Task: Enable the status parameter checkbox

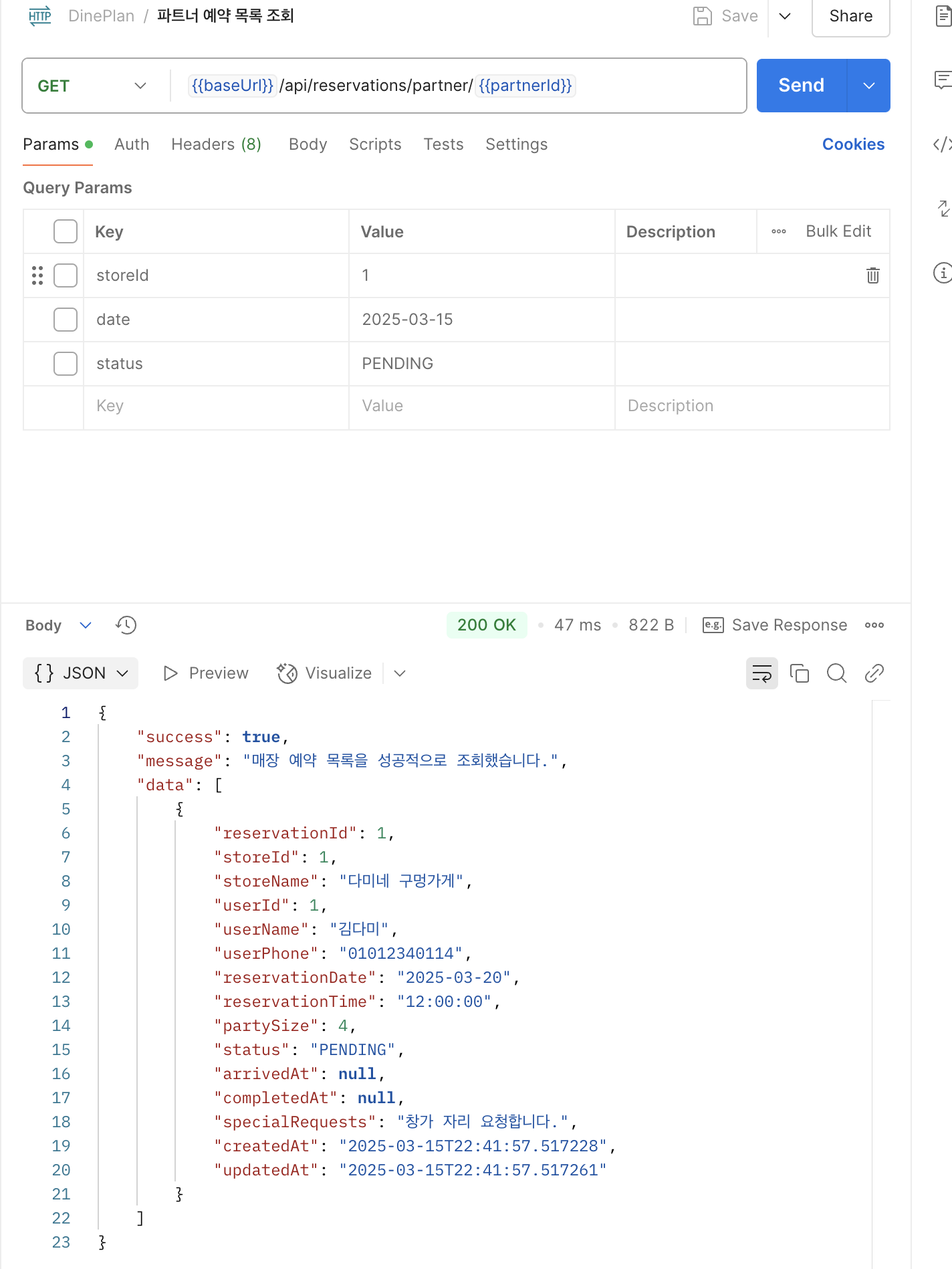Action: (66, 364)
